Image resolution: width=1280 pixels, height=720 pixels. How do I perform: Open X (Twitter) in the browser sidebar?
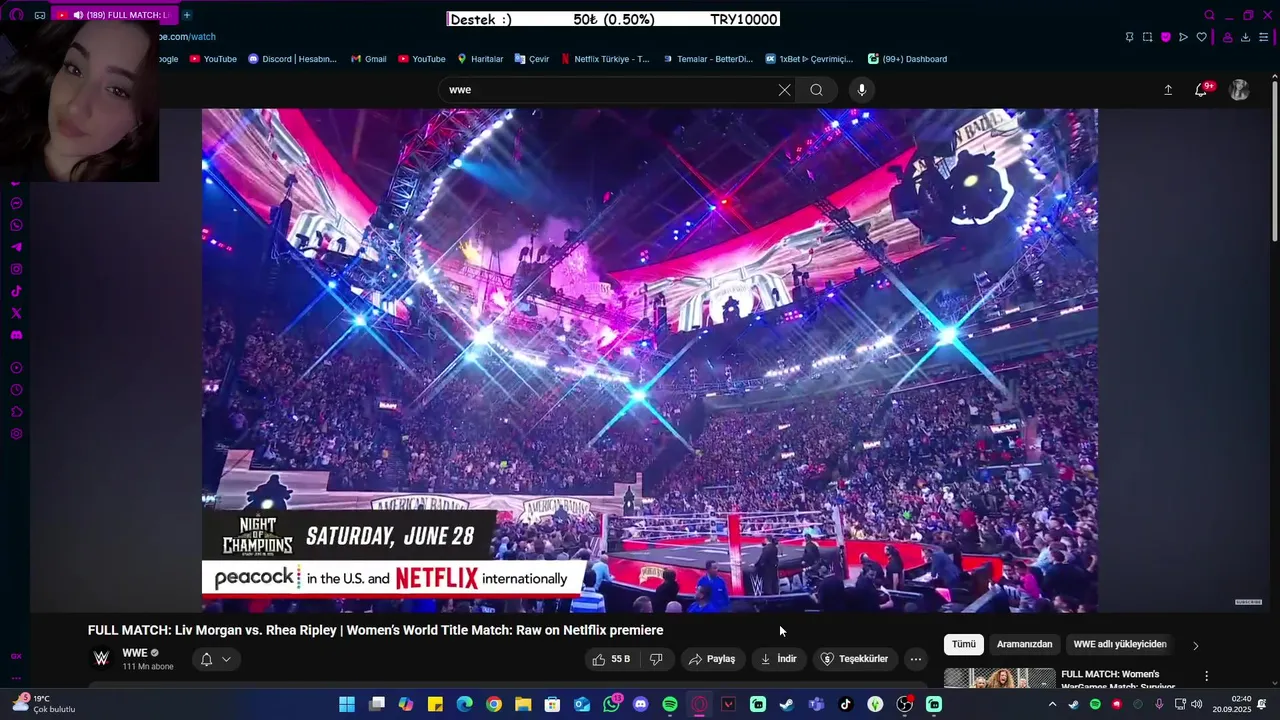[x=16, y=313]
